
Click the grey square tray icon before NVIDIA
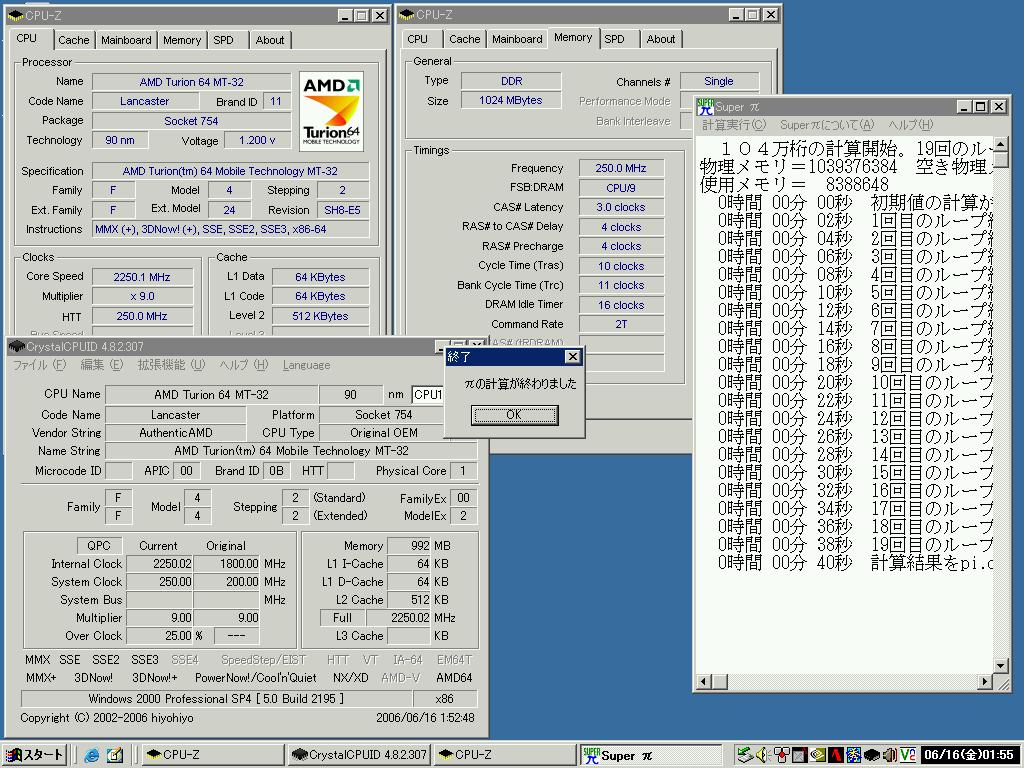tap(799, 755)
